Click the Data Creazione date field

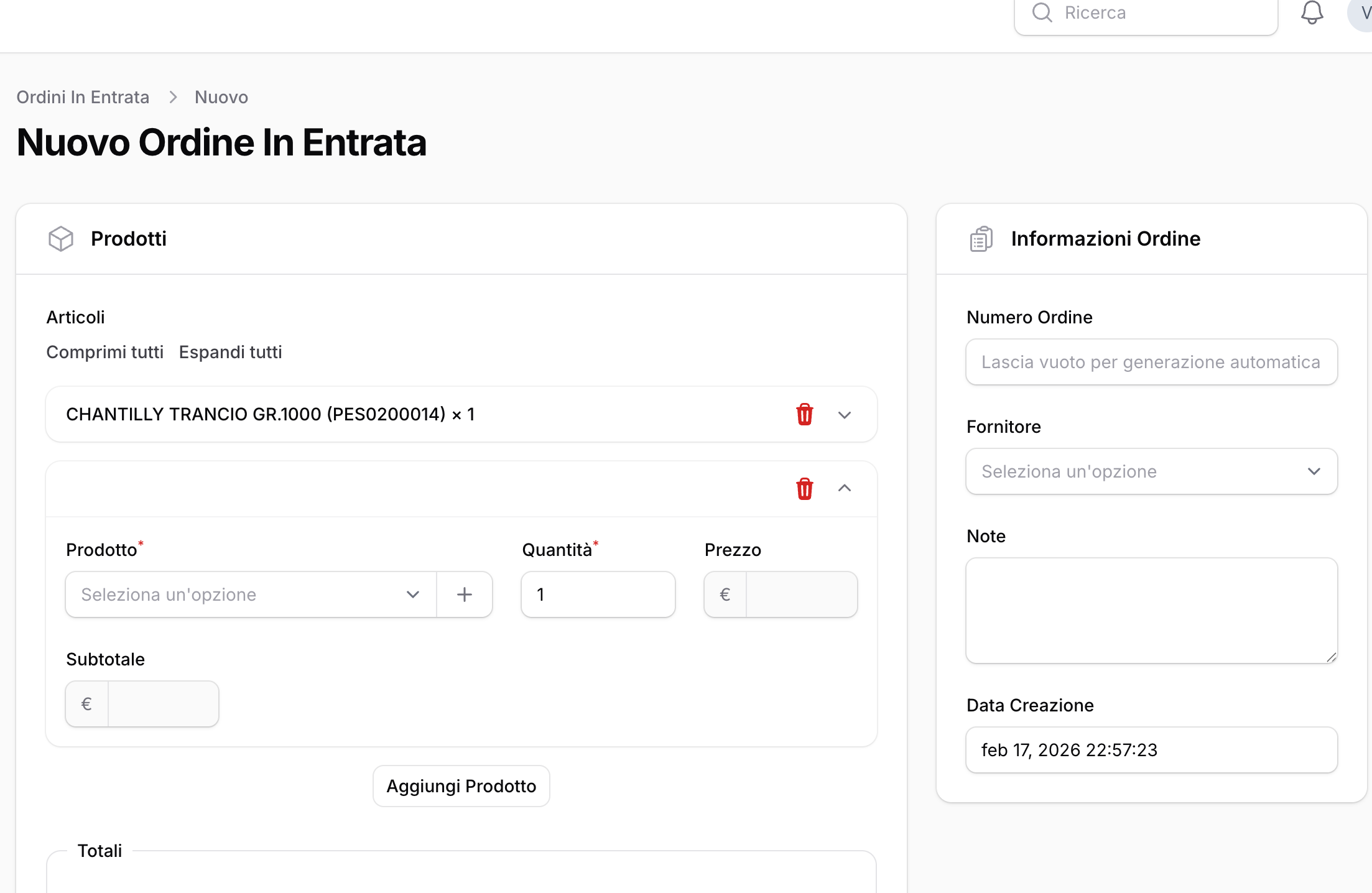(1151, 750)
